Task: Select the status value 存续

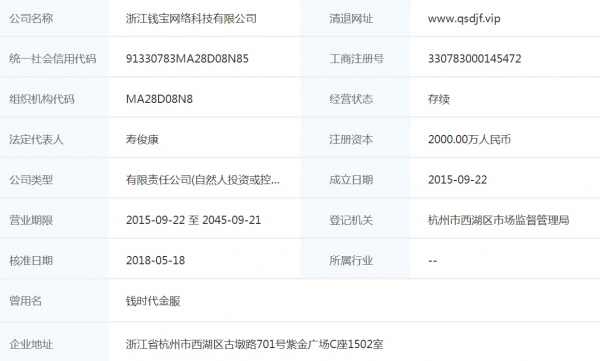Action: click(x=439, y=99)
